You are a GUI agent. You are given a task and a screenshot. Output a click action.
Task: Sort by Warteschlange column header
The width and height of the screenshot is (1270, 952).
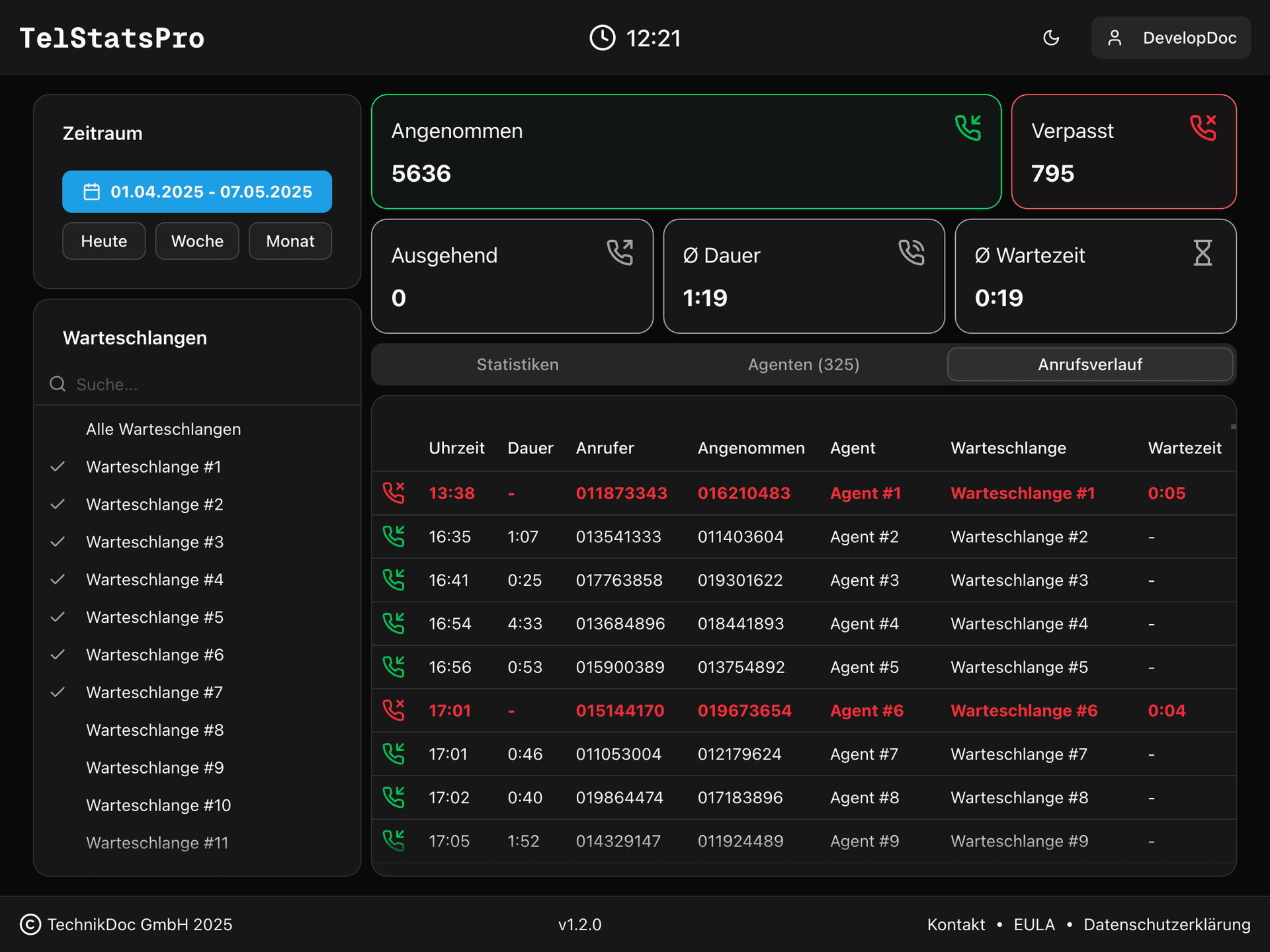(x=1008, y=448)
